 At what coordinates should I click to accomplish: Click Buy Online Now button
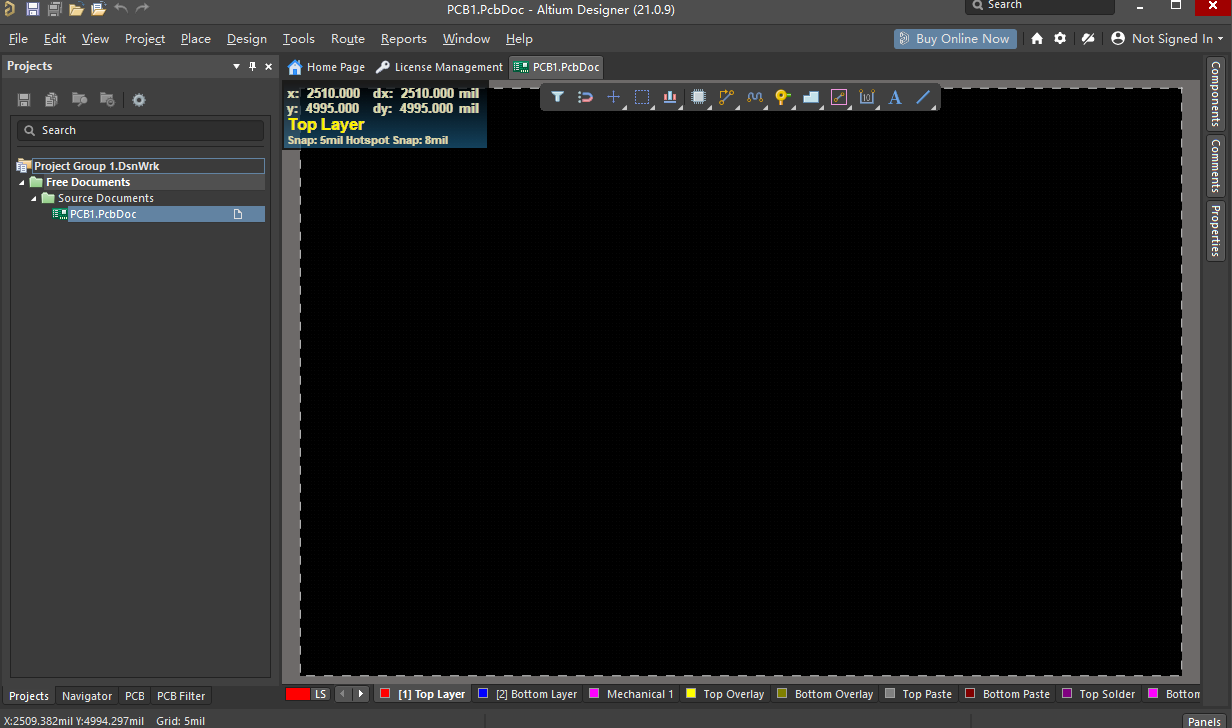click(x=955, y=38)
